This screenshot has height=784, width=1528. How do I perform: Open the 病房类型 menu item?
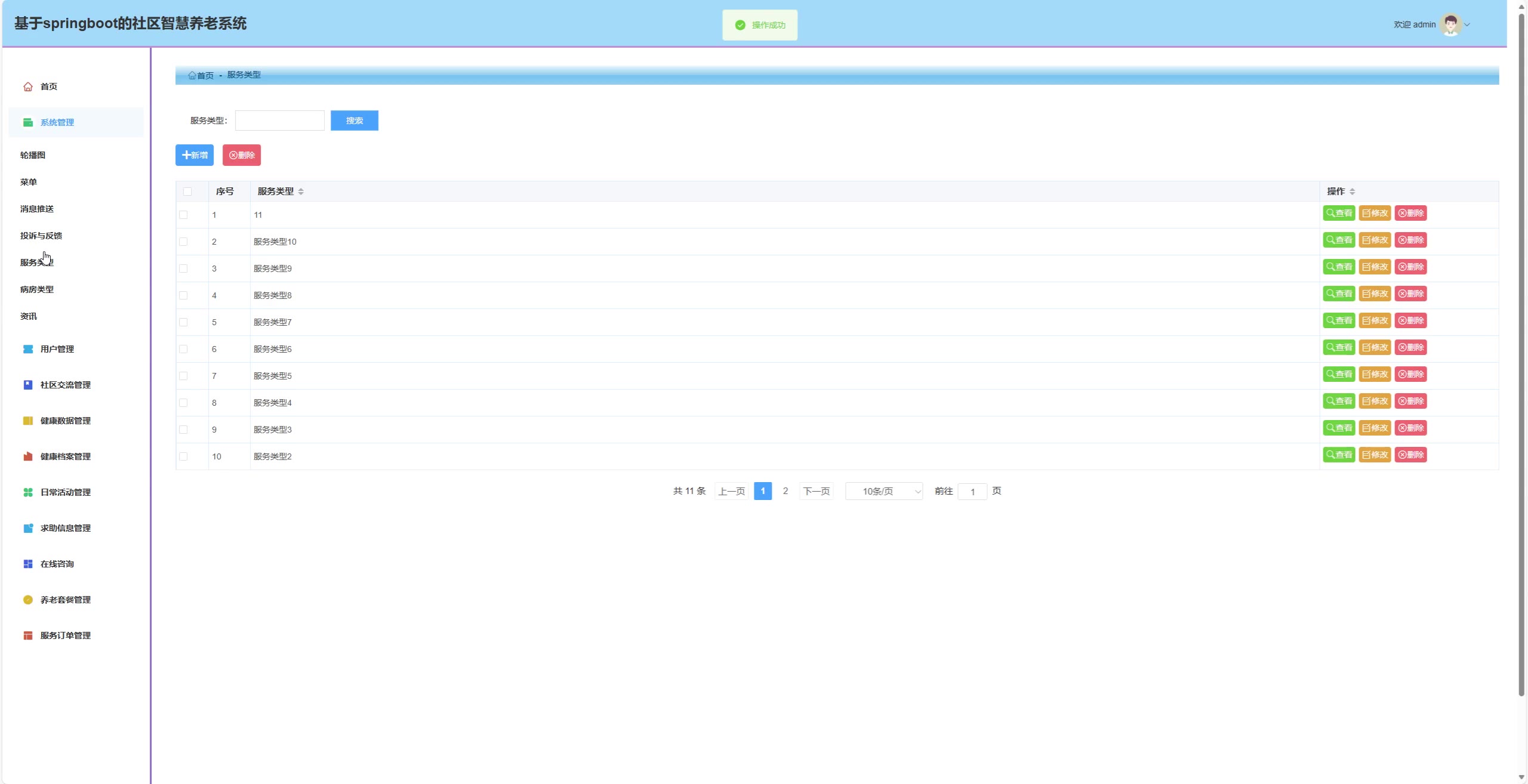point(37,289)
